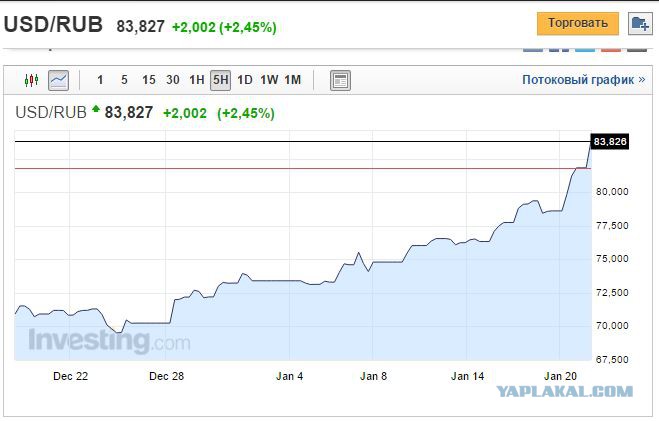Click the Jan 20 date marker

560,376
